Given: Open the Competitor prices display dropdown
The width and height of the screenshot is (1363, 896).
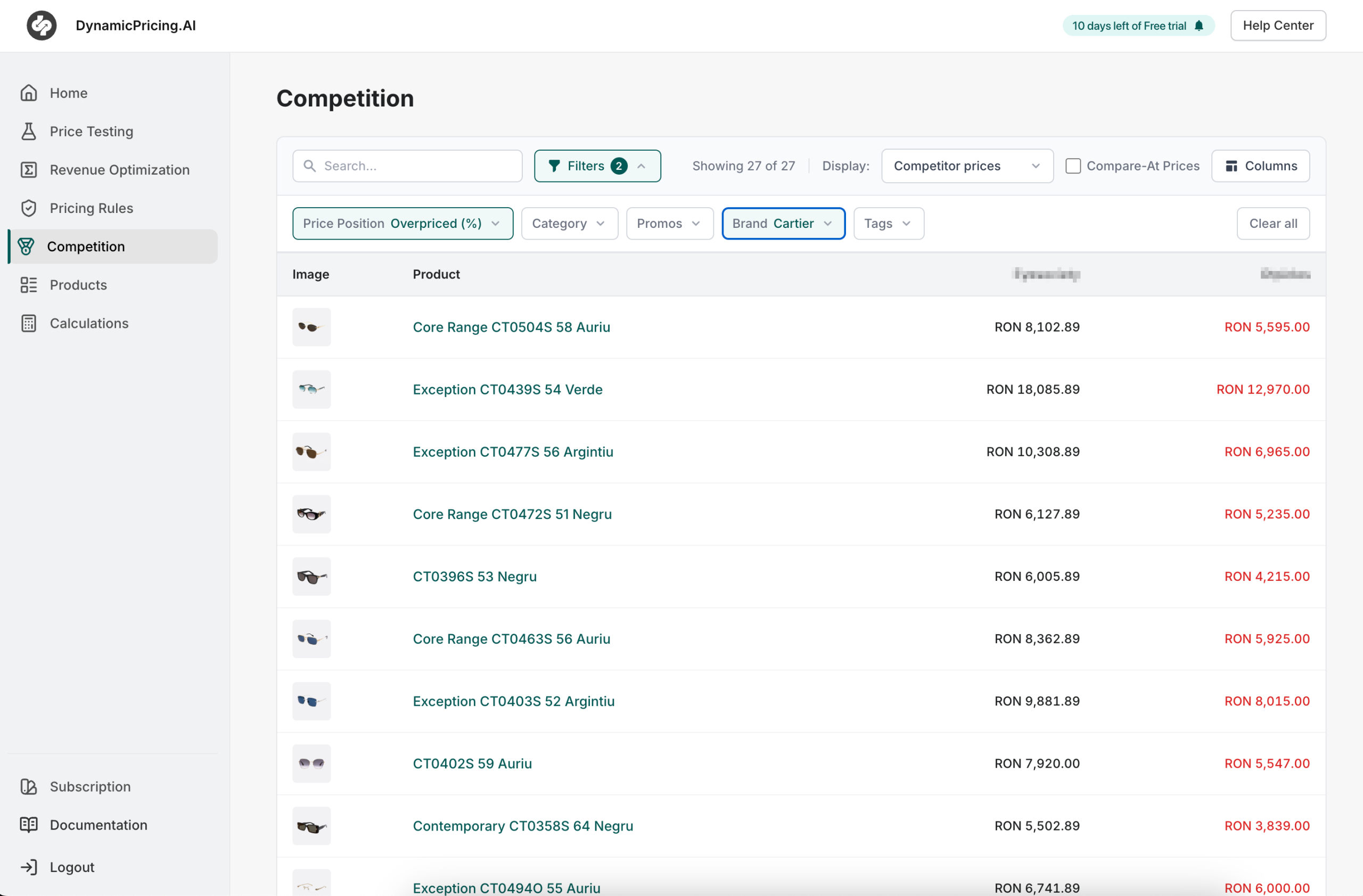Looking at the screenshot, I should [967, 166].
